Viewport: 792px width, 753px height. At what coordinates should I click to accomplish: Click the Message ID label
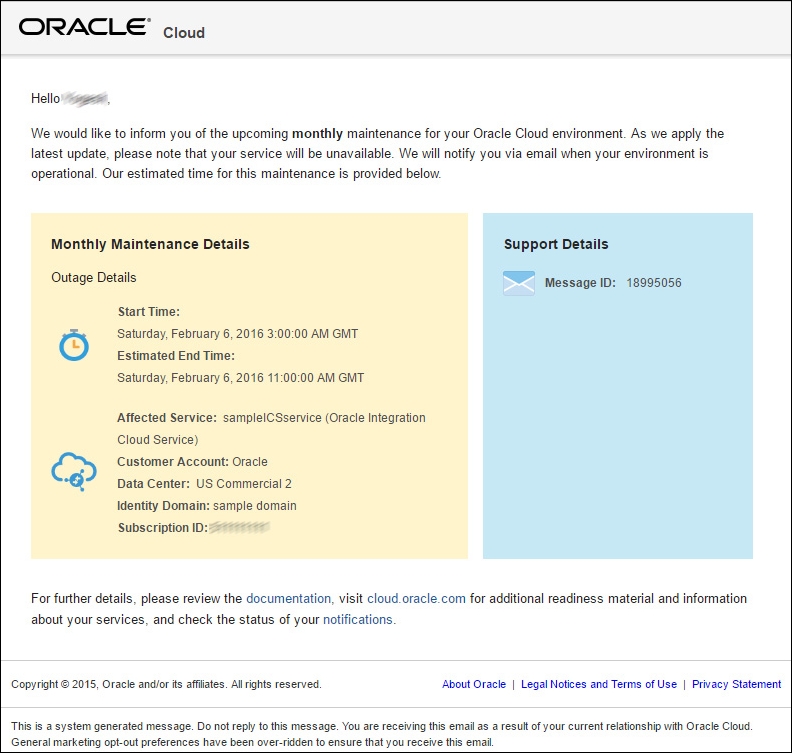tap(580, 283)
